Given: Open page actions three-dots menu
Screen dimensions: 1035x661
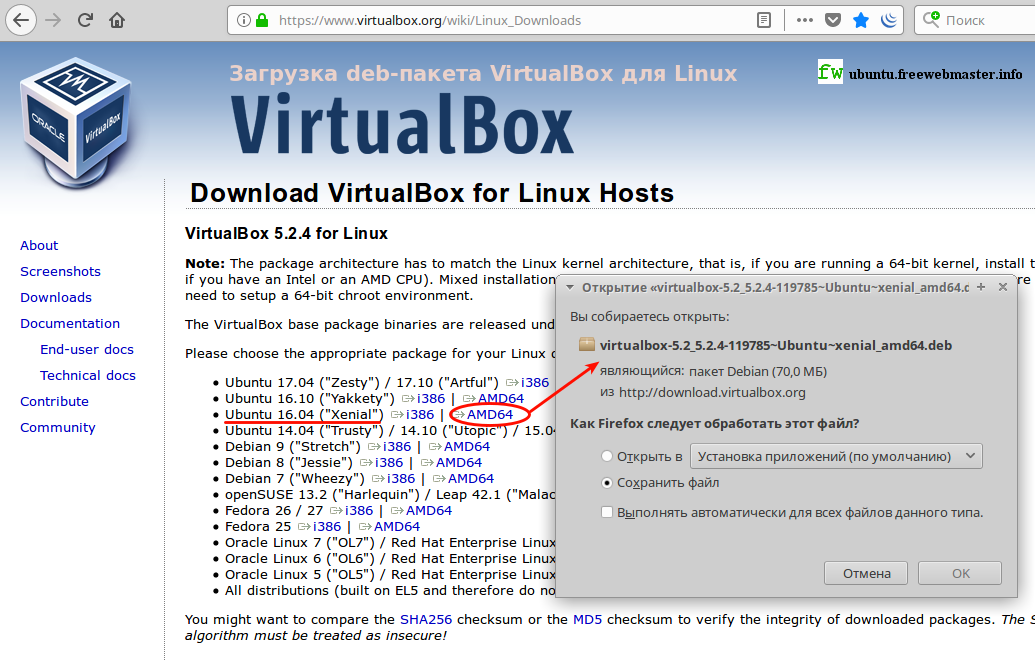Looking at the screenshot, I should 805,20.
